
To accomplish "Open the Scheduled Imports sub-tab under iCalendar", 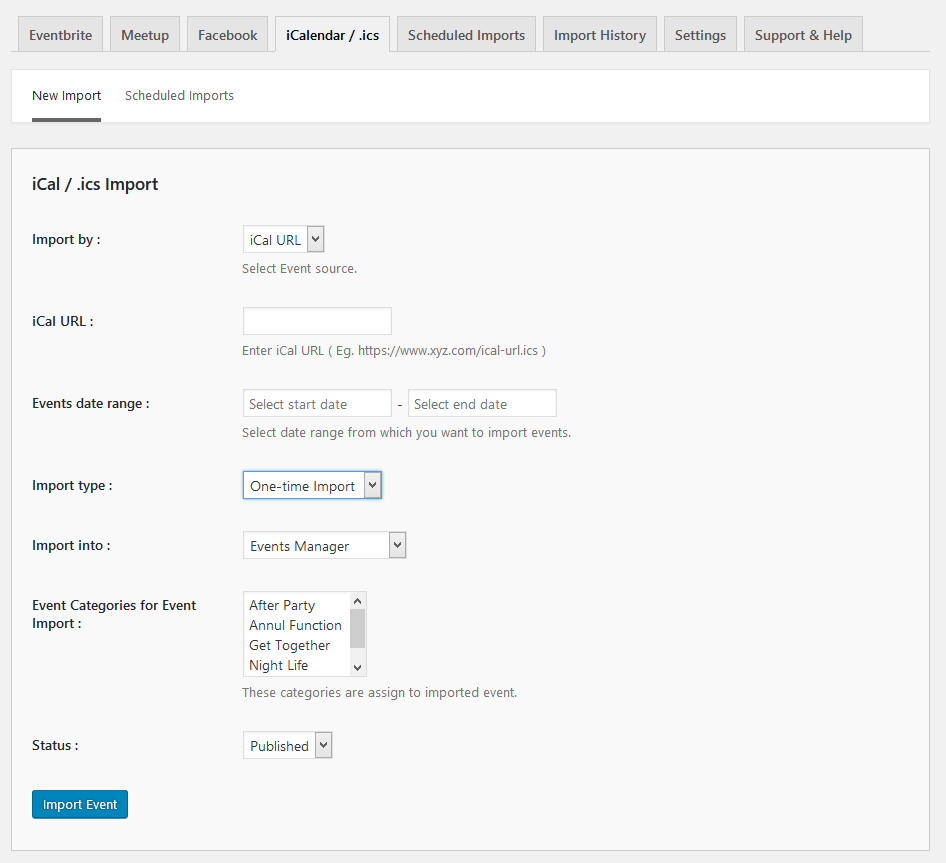I will click(179, 95).
